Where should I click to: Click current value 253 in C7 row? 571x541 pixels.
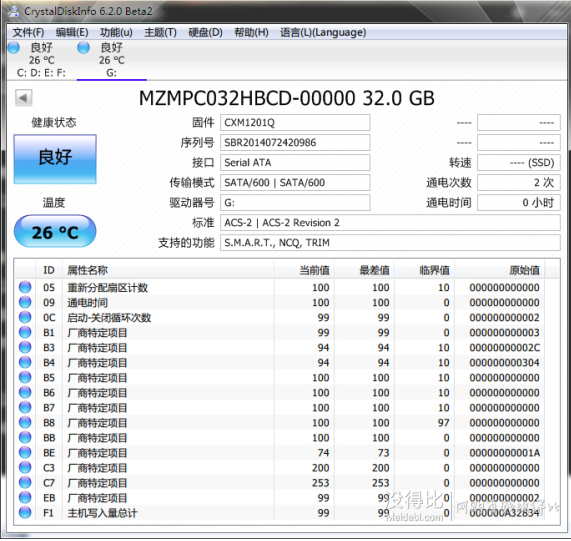pos(320,483)
